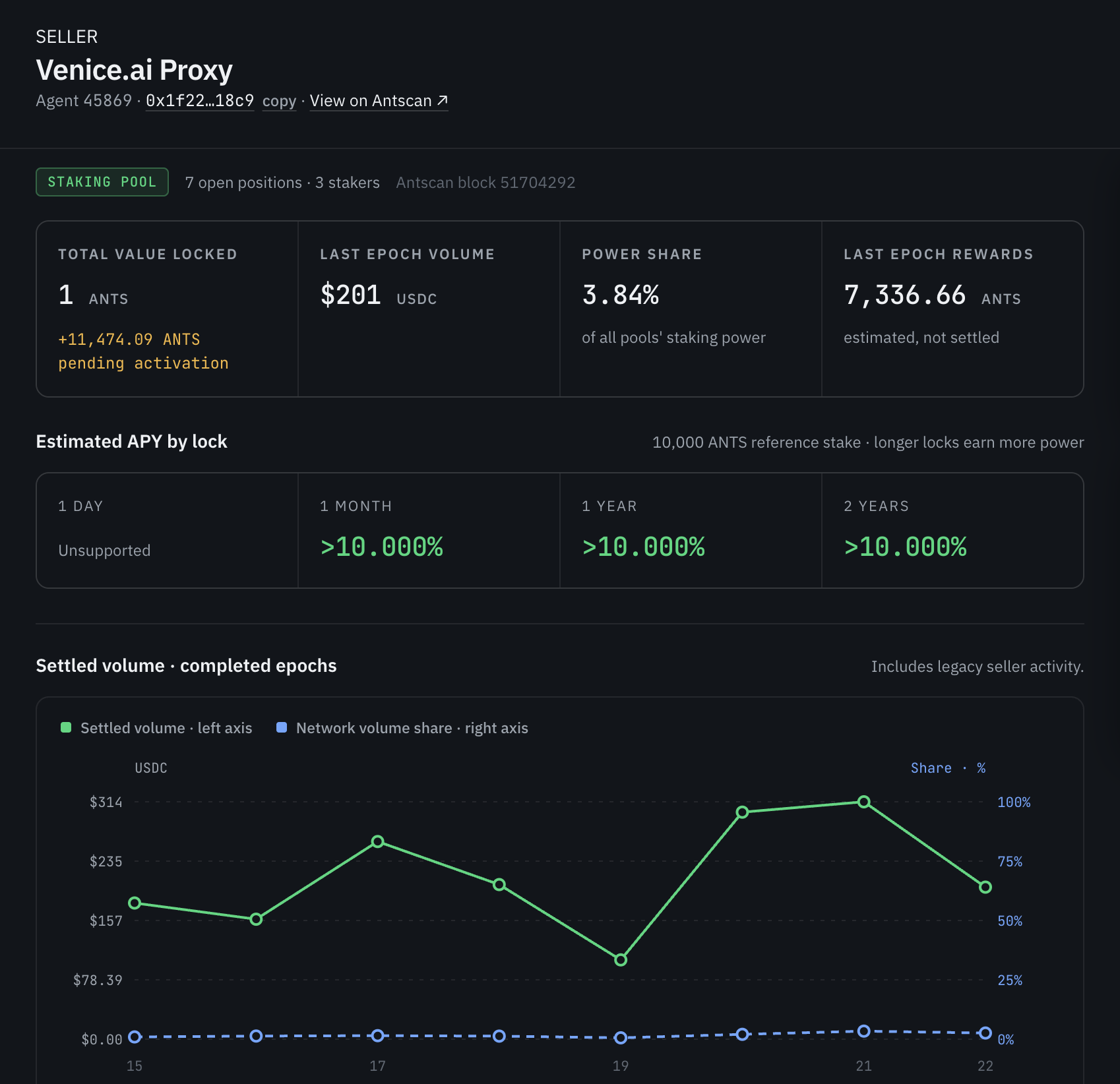Click 'Agent 45869' text
Screen dimensions: 1120x1084
pyautogui.click(x=84, y=101)
